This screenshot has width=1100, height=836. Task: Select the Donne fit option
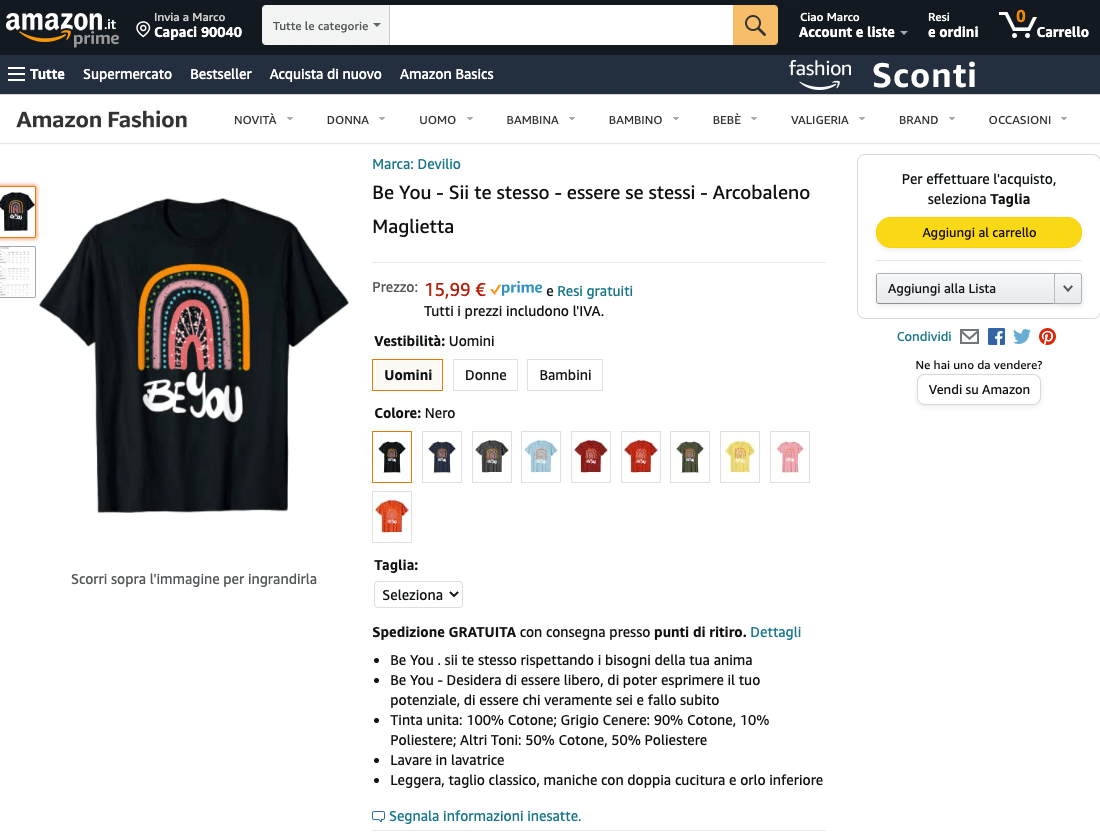point(485,375)
